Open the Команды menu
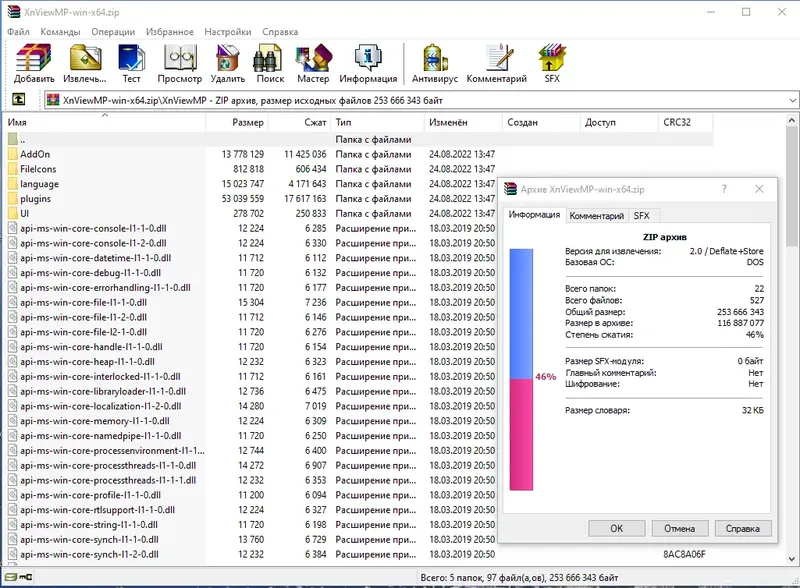Viewport: 800px width, 588px height. click(x=60, y=32)
